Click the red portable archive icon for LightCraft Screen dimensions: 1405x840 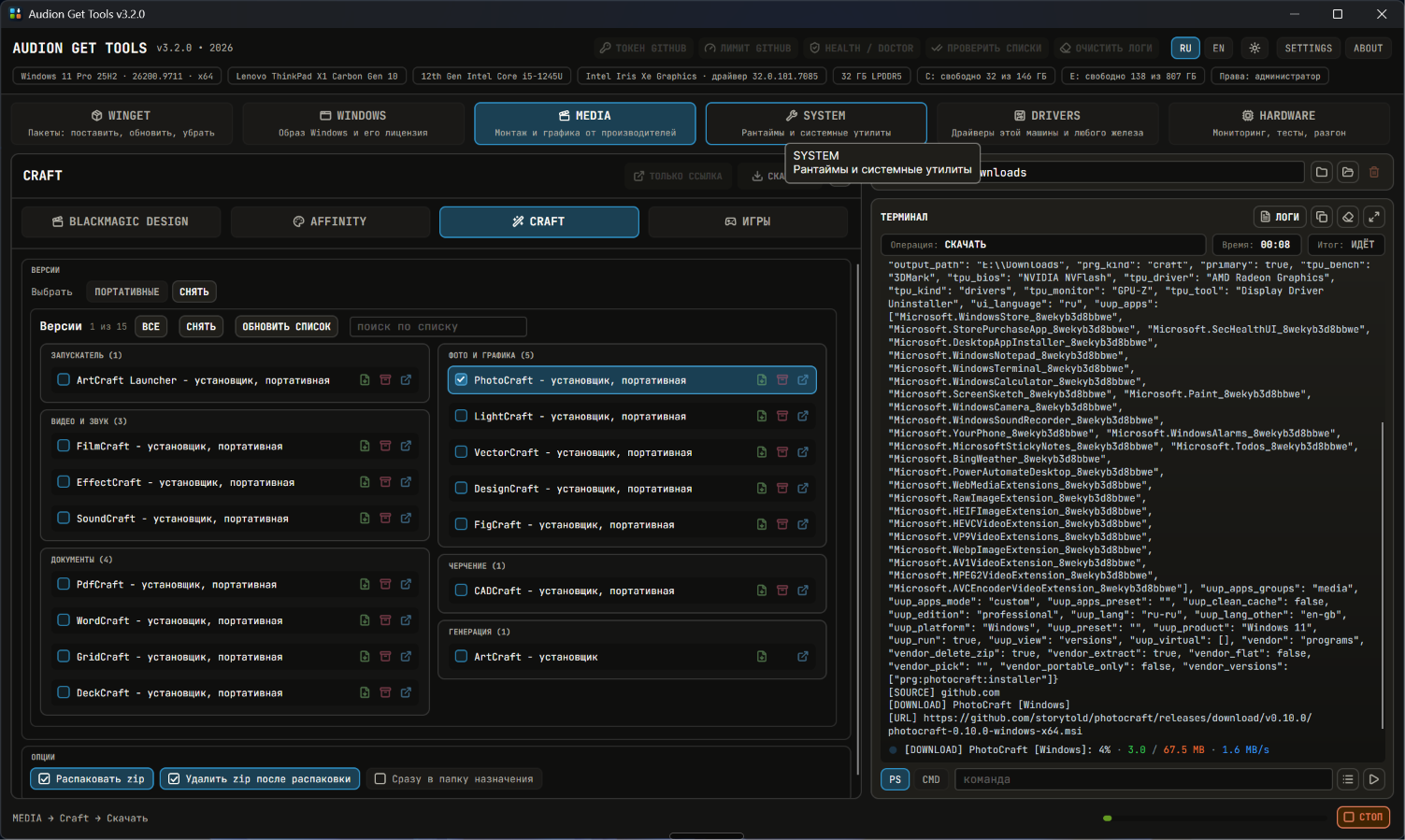[782, 416]
